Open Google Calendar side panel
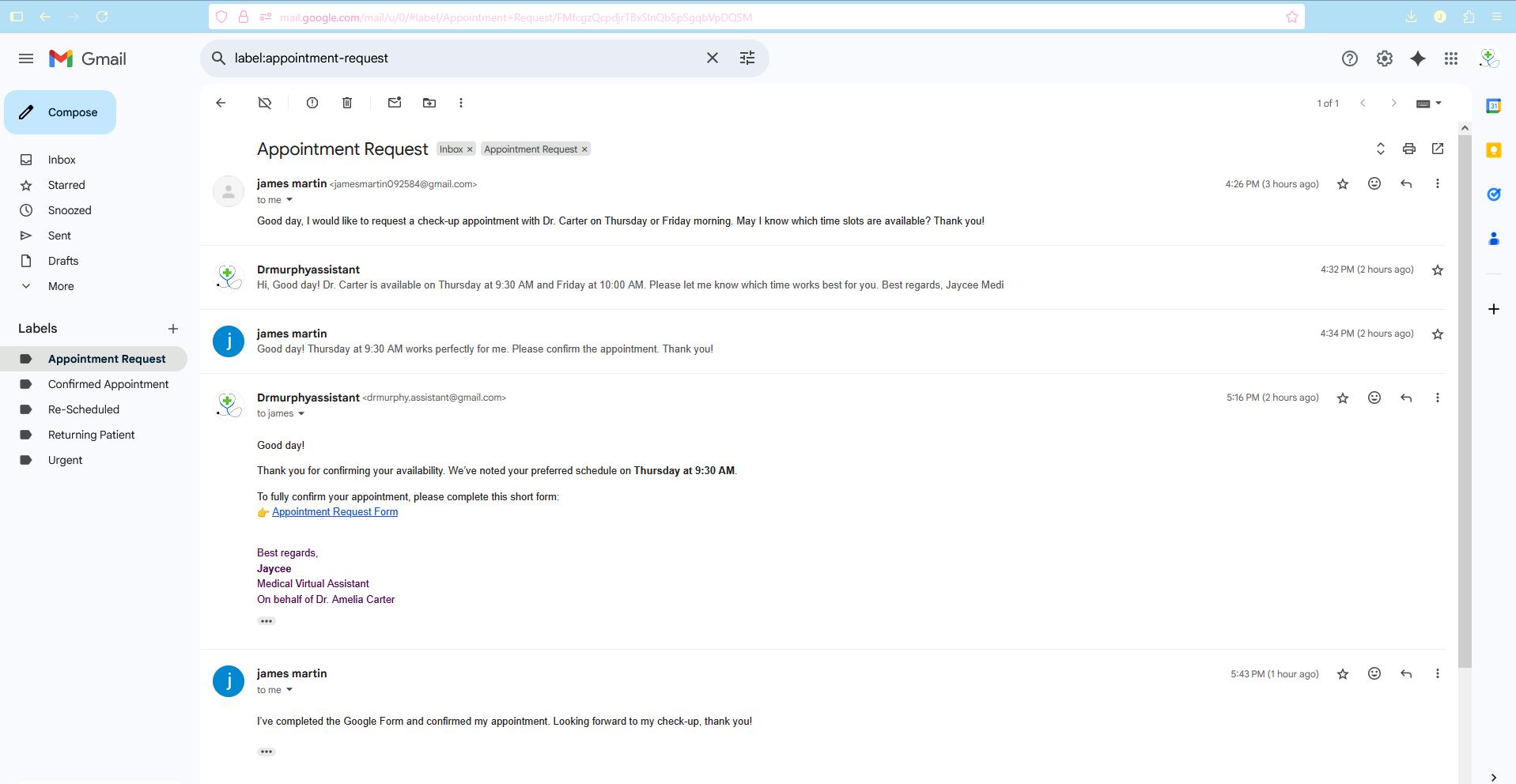Image resolution: width=1516 pixels, height=784 pixels. point(1493,106)
